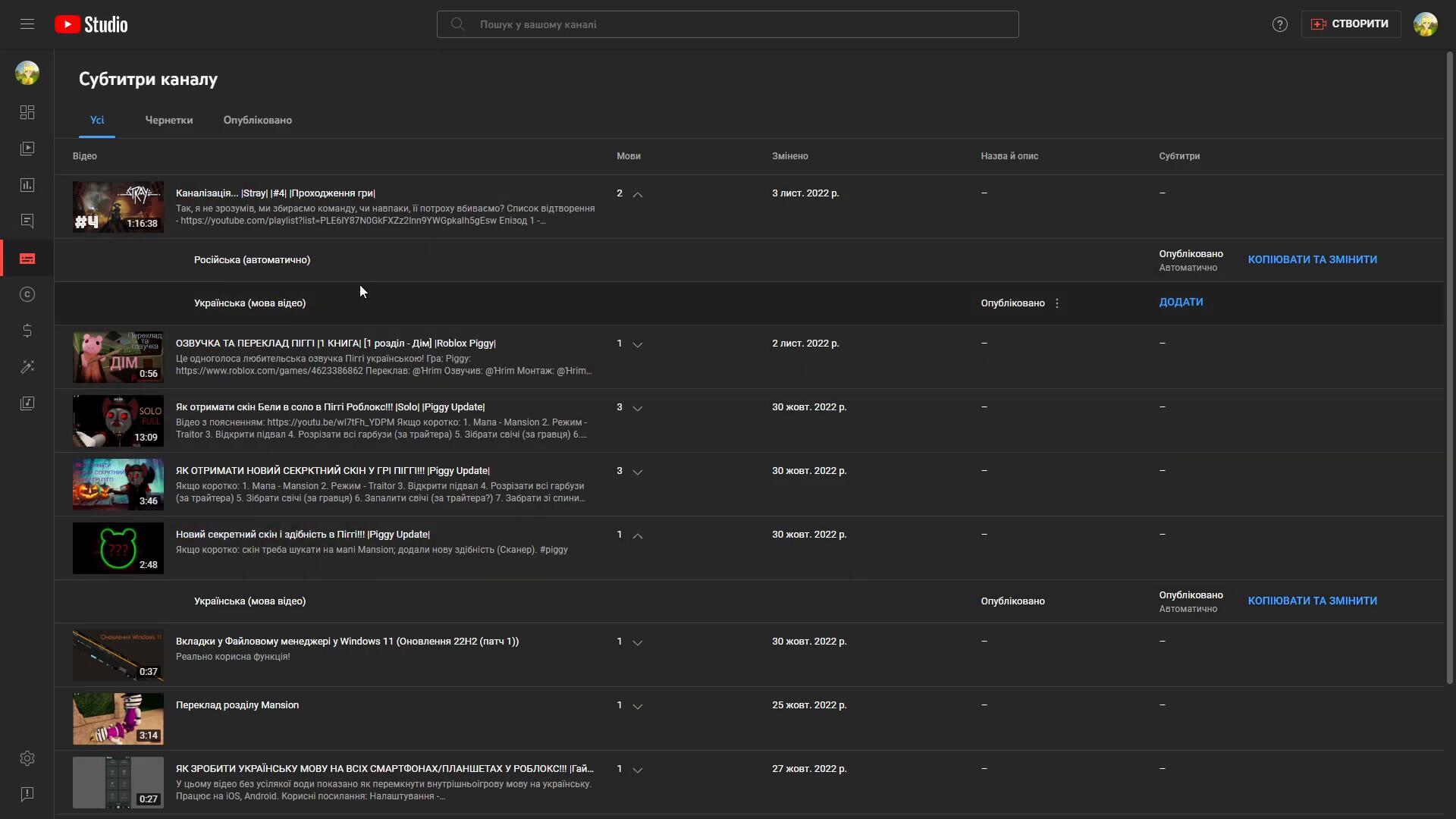This screenshot has height=819, width=1456.
Task: Open the Monetization dollar icon
Action: [x=27, y=331]
